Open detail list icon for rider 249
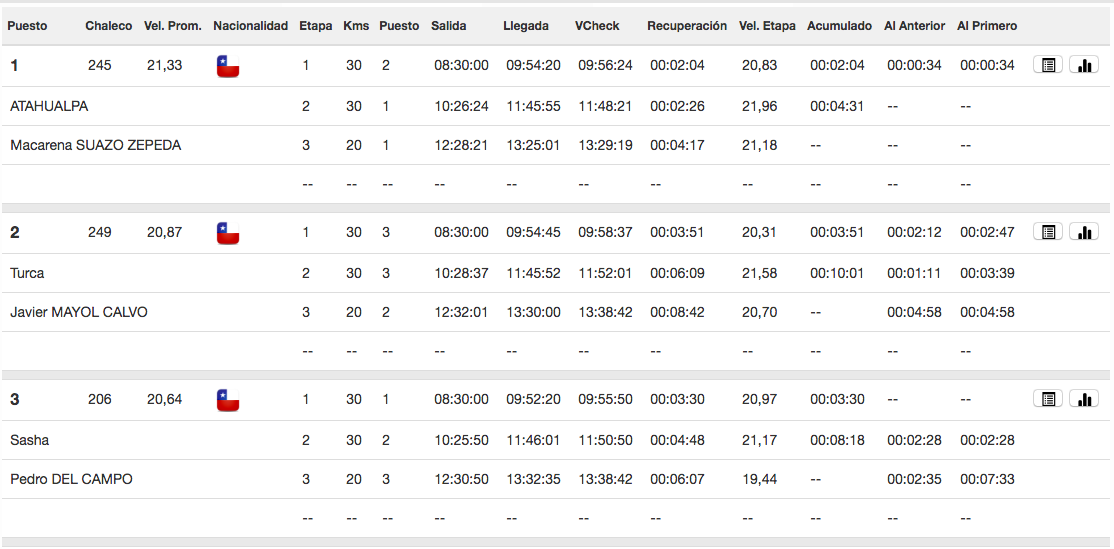 (1048, 232)
